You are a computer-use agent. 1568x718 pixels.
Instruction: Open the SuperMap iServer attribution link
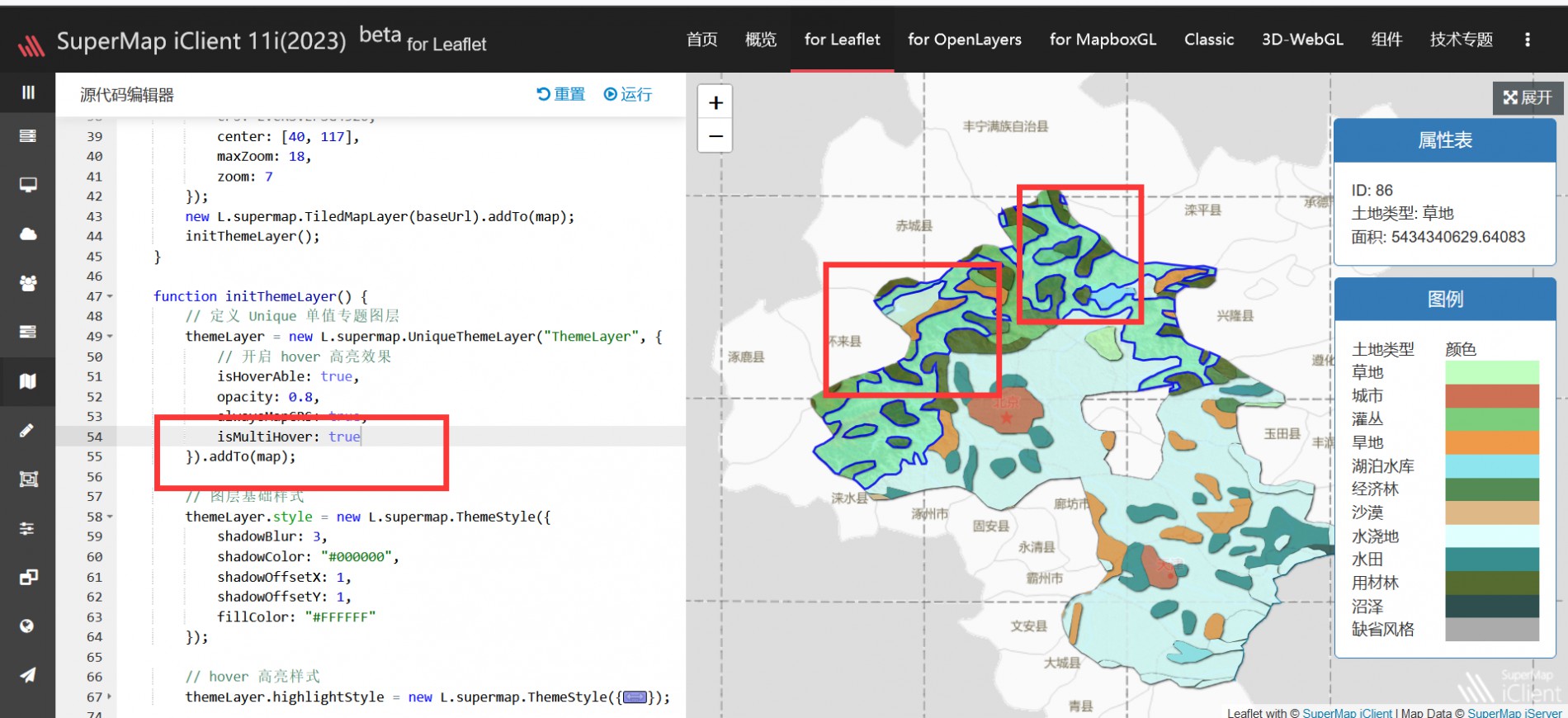click(x=1514, y=712)
